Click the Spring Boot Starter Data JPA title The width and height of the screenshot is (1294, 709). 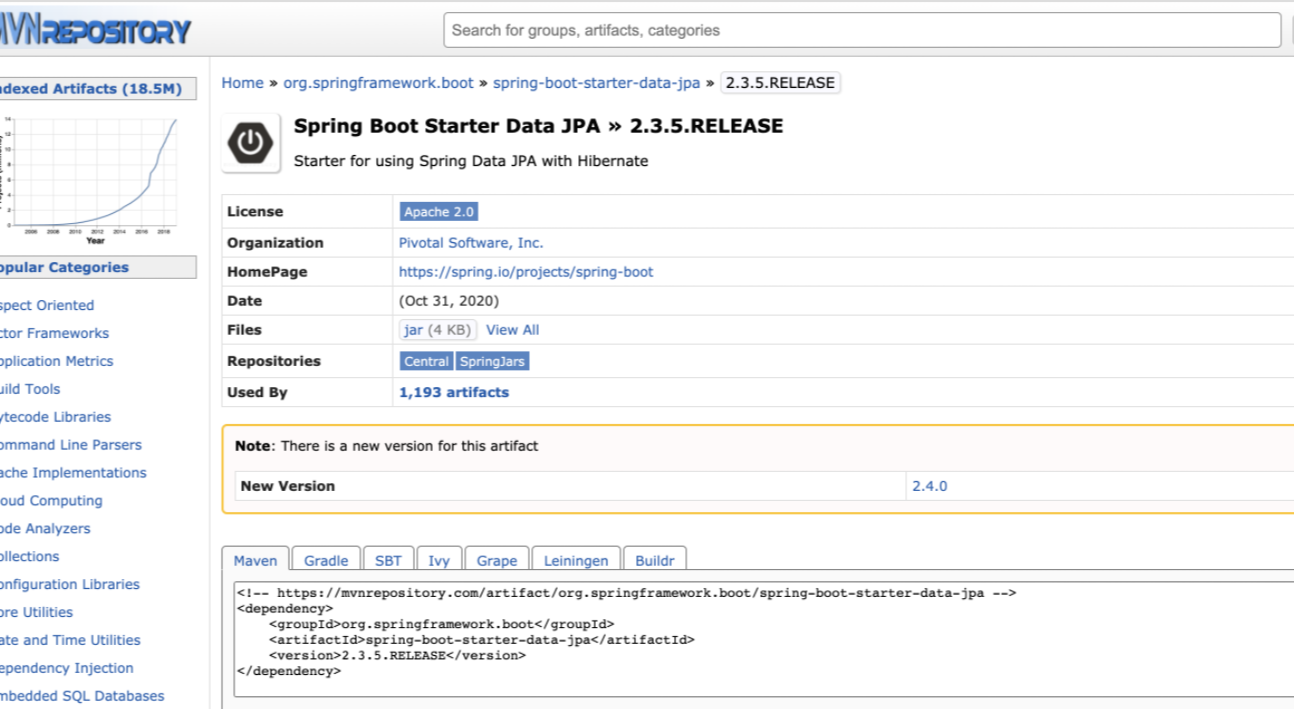538,126
